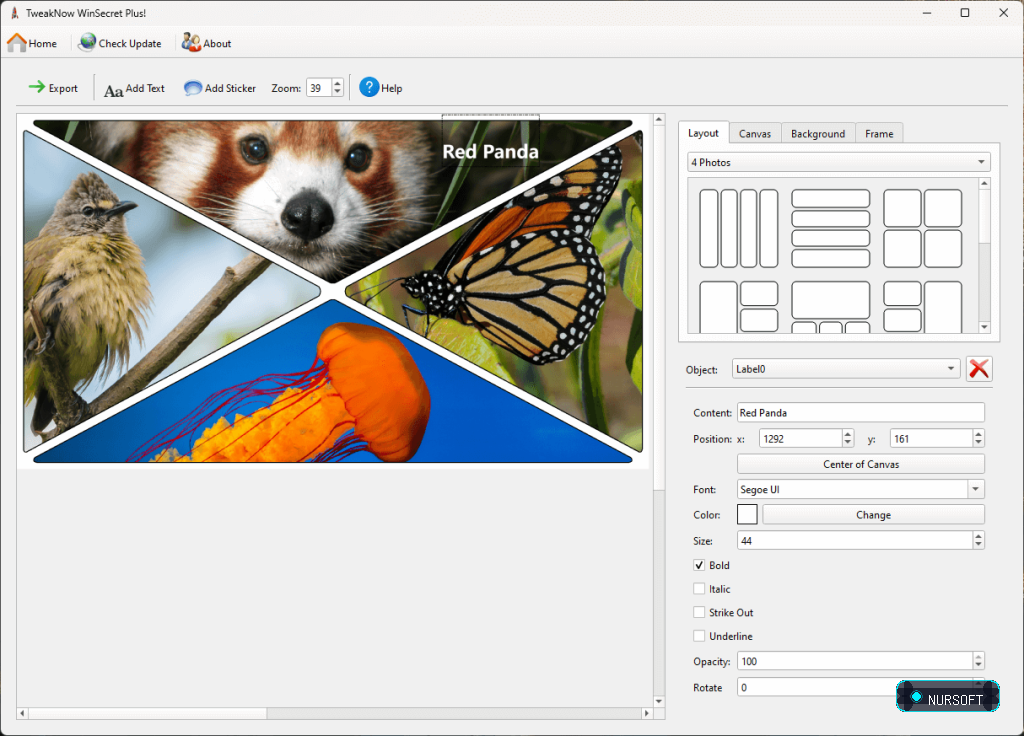
Task: Click the Add Sticker speech bubble icon
Action: pyautogui.click(x=193, y=88)
